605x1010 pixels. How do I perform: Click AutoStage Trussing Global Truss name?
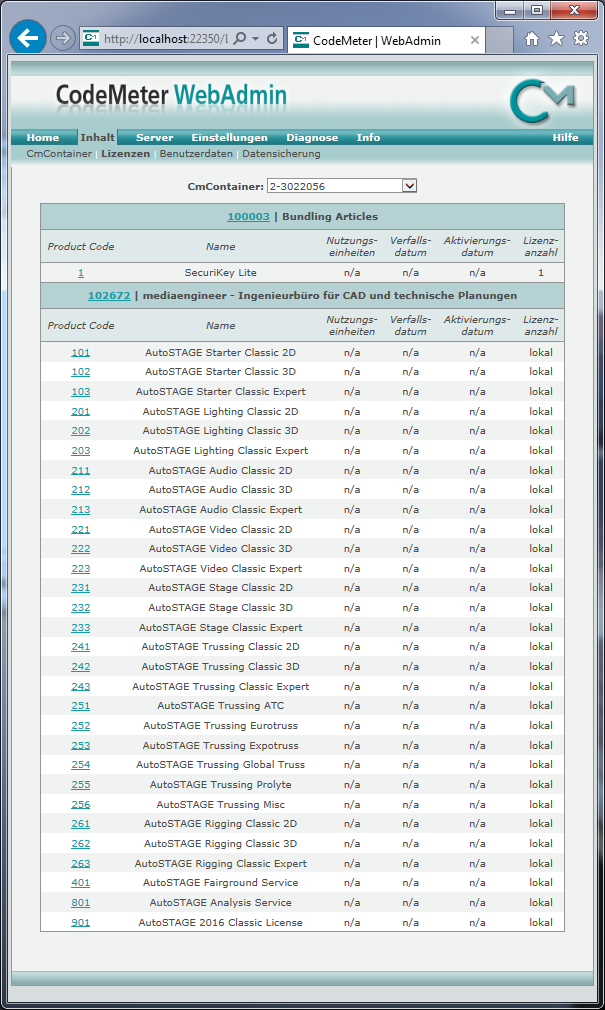coord(220,765)
